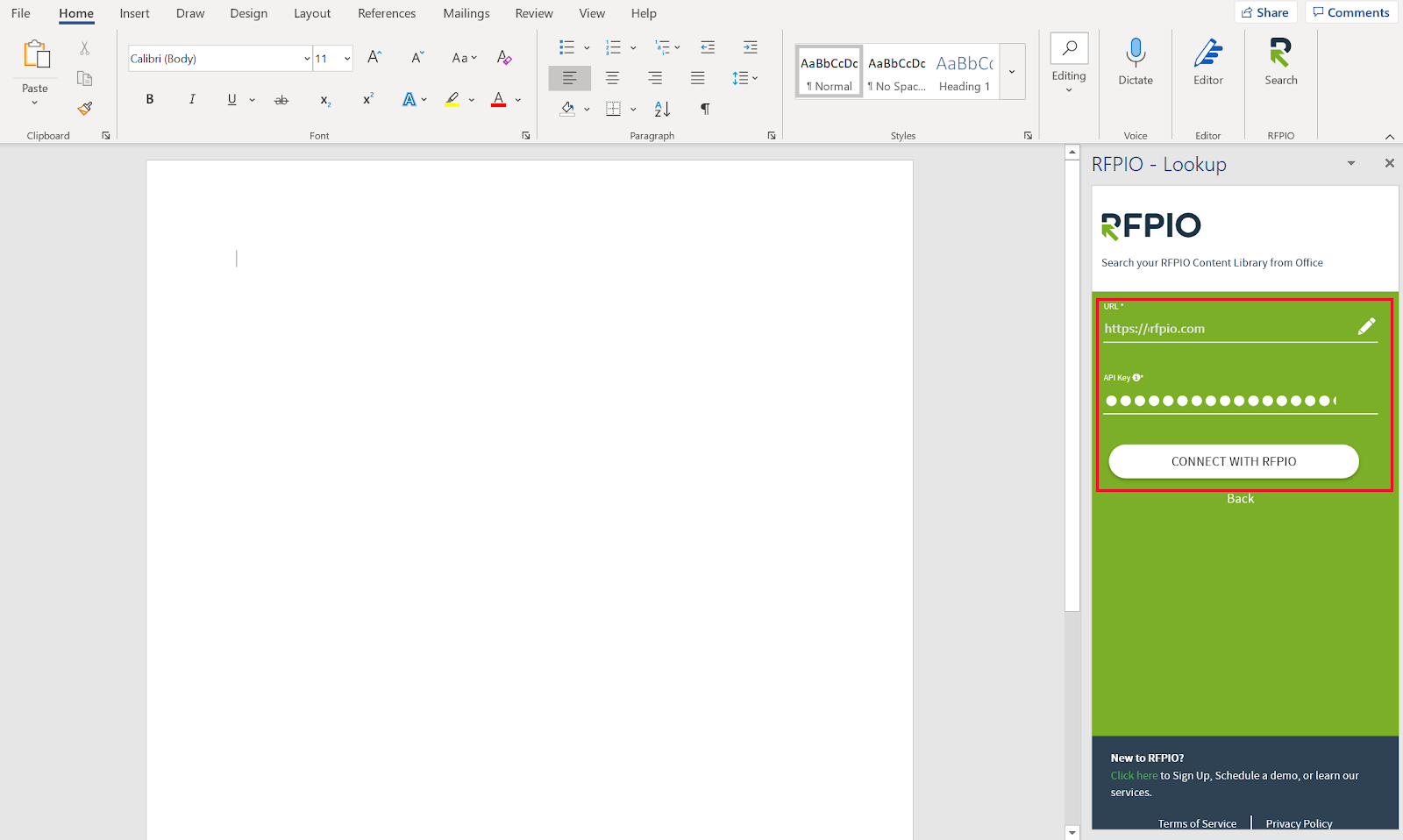The image size is (1403, 840).
Task: Open Font dialog launcher
Action: pyautogui.click(x=526, y=136)
